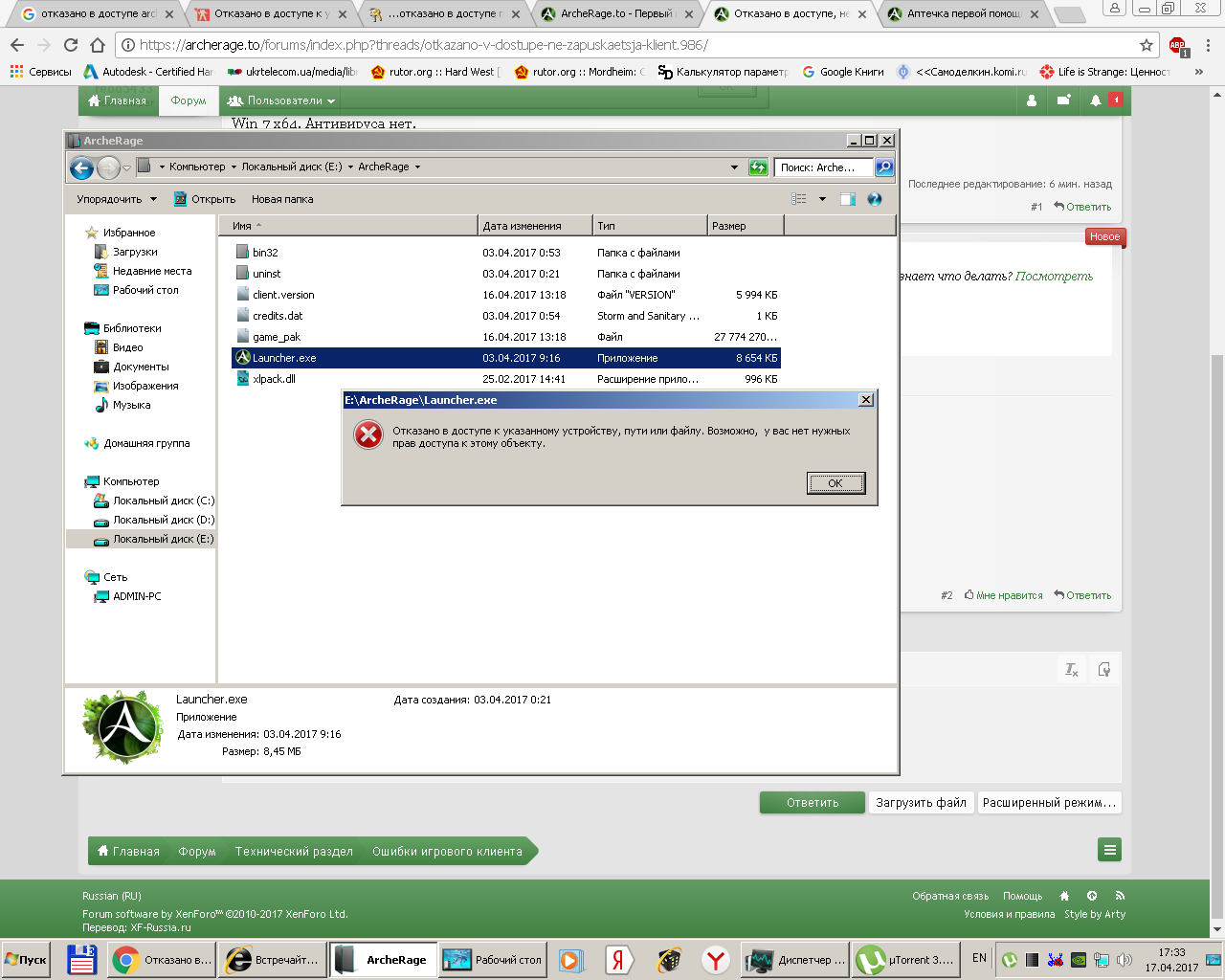Open the Главная navigation tab
This screenshot has height=980, width=1225.
pyautogui.click(x=118, y=100)
